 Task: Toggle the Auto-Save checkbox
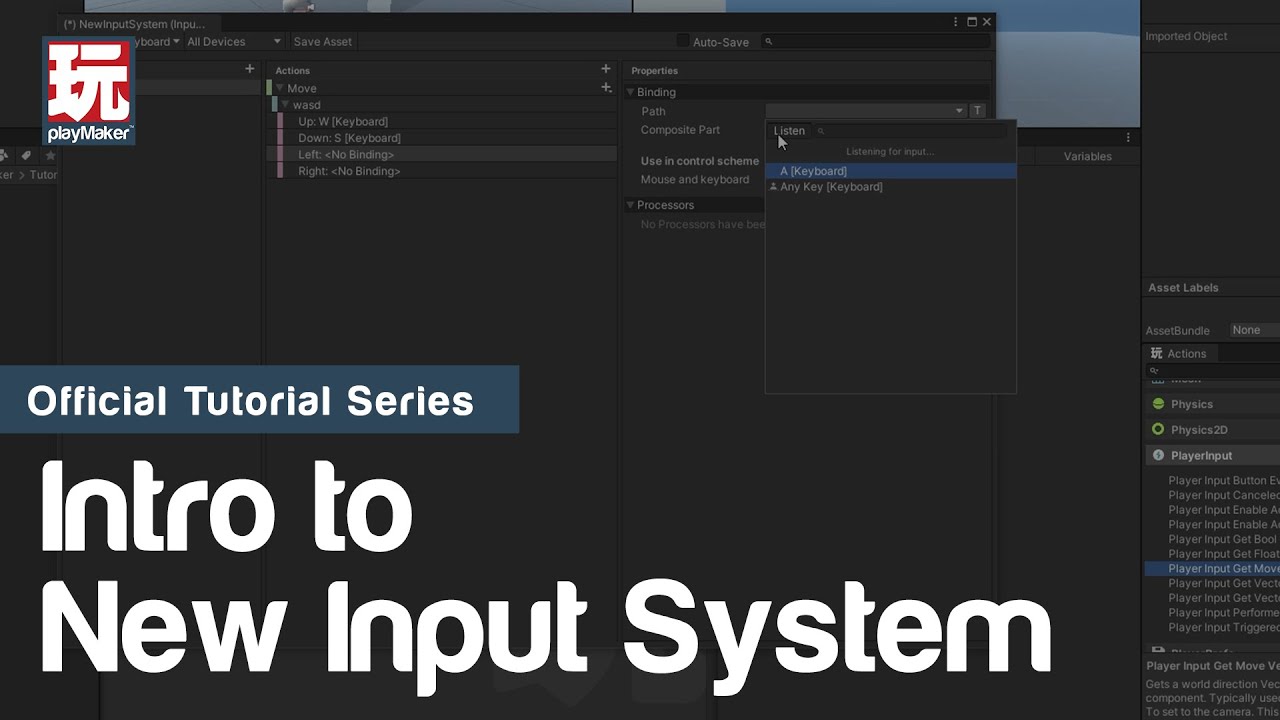point(683,41)
